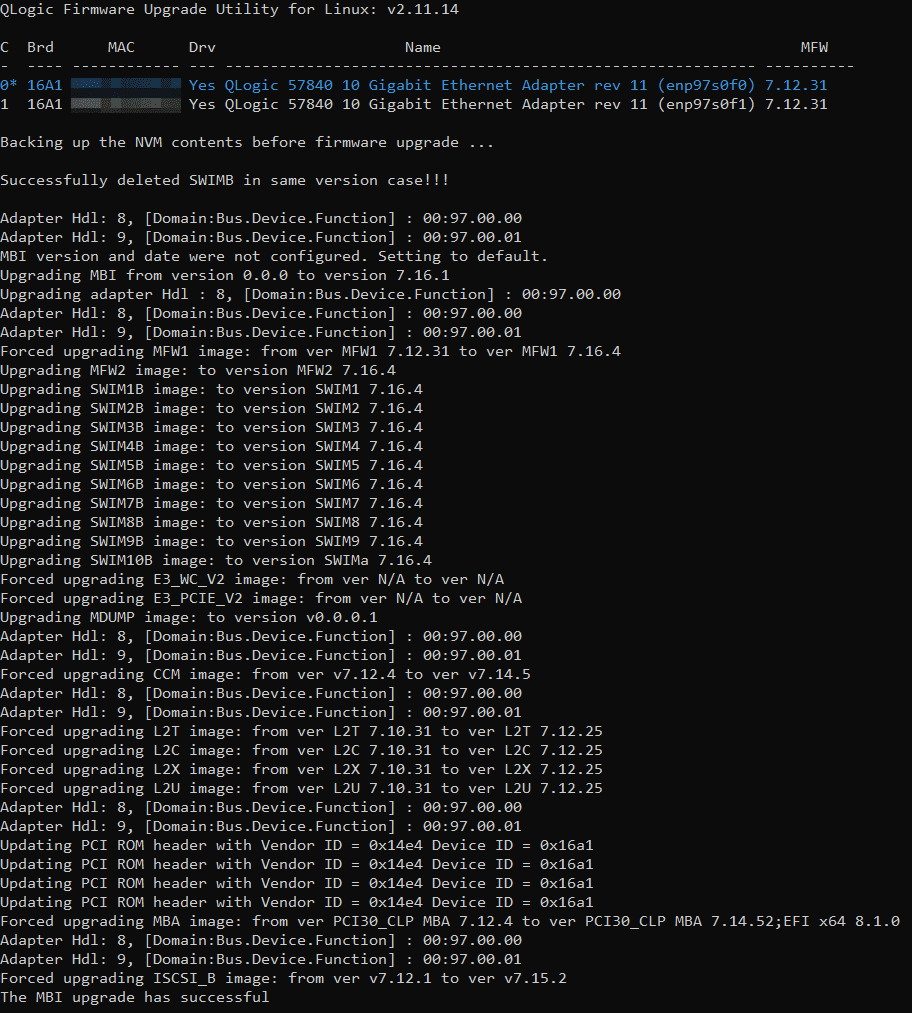Click the 'Upgrading SWIM3B image' line

pos(211,427)
